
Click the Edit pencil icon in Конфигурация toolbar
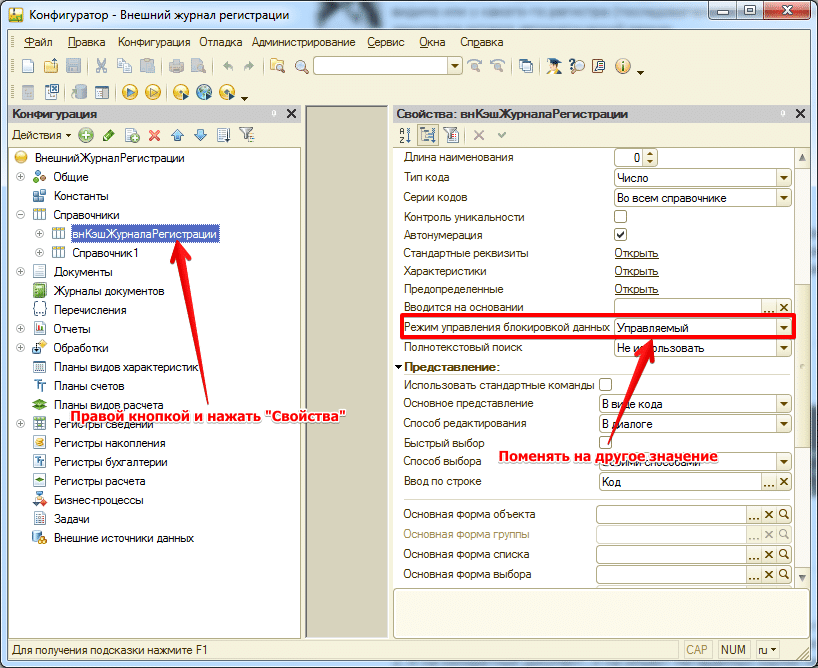[x=108, y=135]
